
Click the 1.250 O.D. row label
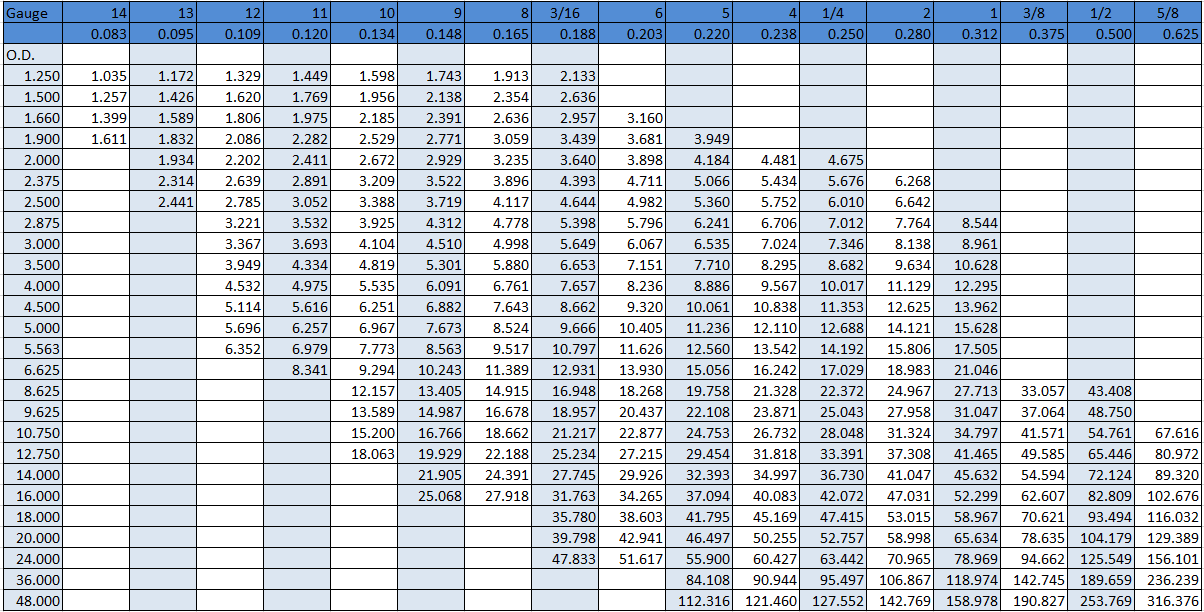pyautogui.click(x=32, y=76)
